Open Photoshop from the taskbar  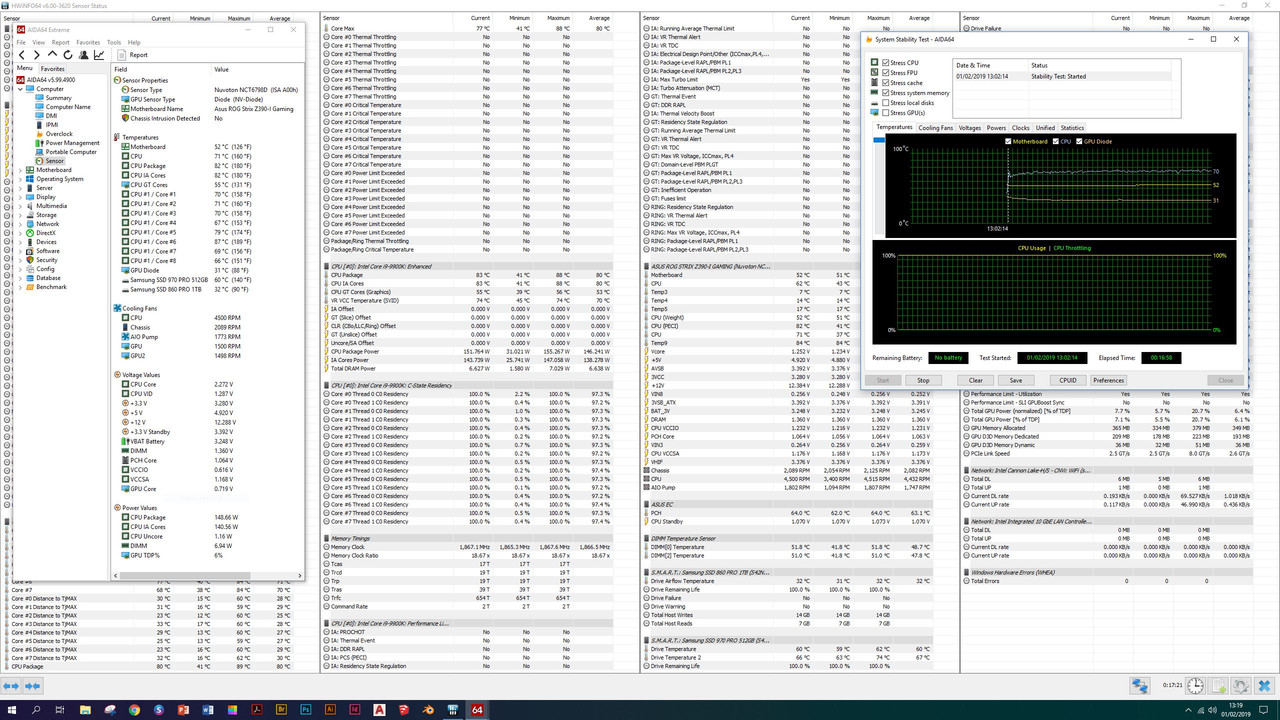304,710
